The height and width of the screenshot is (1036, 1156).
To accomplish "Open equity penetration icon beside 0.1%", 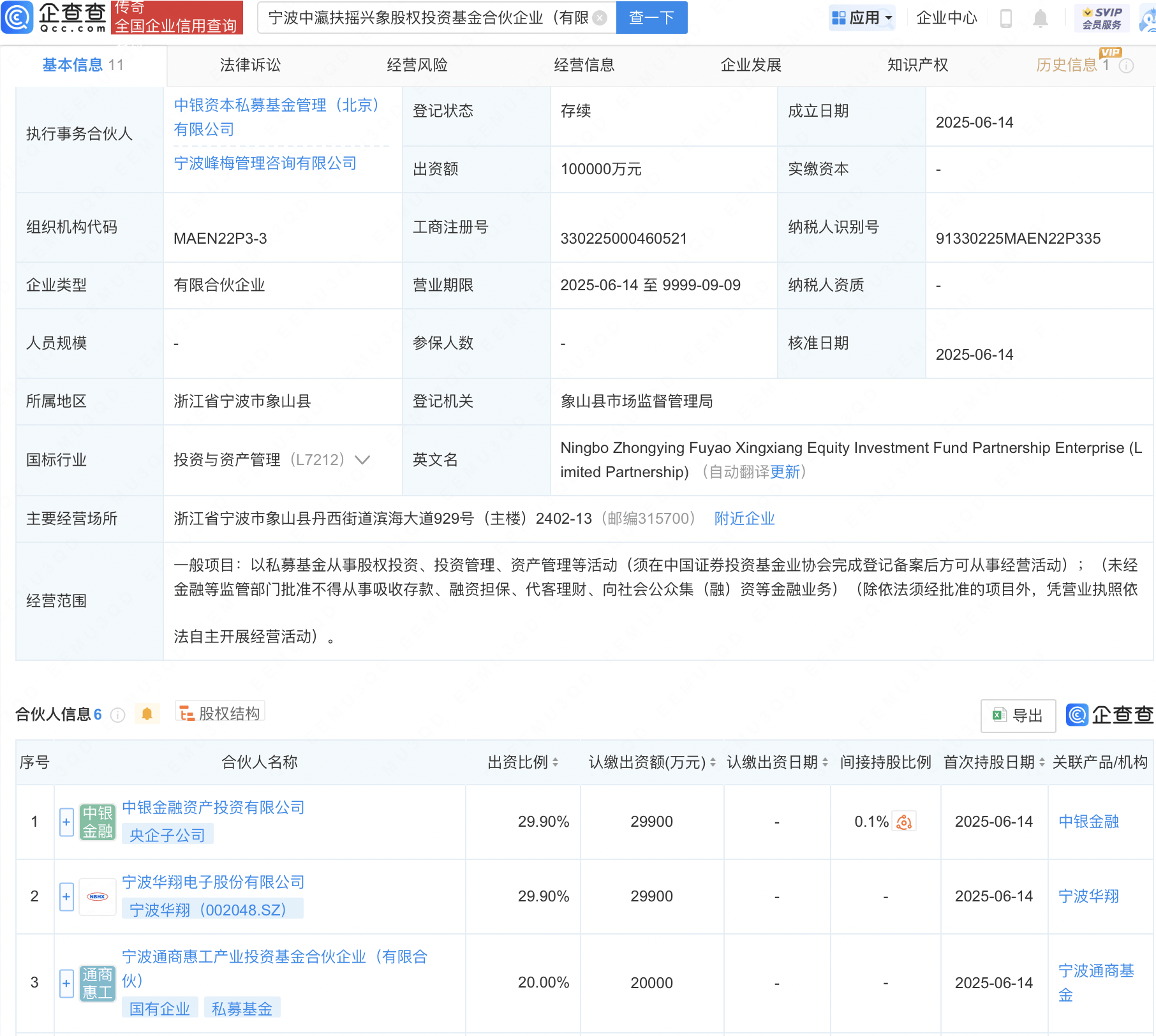I will [904, 822].
